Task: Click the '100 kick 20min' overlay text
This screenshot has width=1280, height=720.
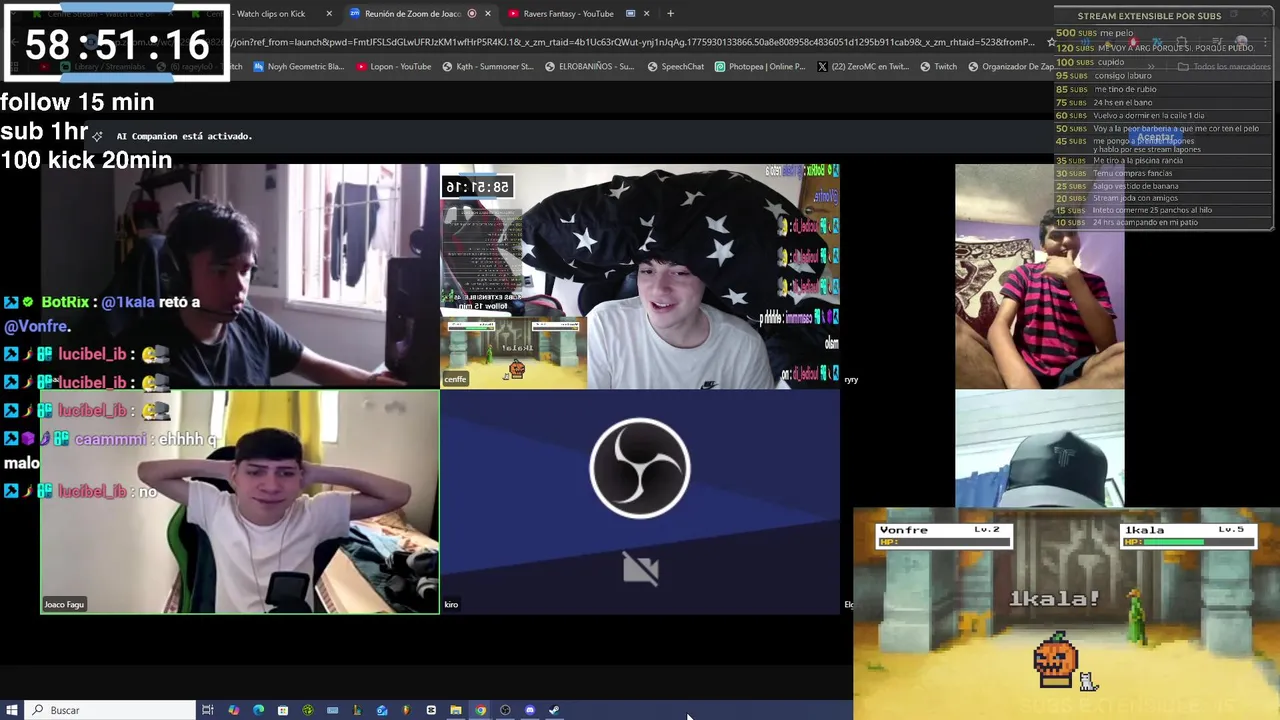Action: pyautogui.click(x=86, y=160)
